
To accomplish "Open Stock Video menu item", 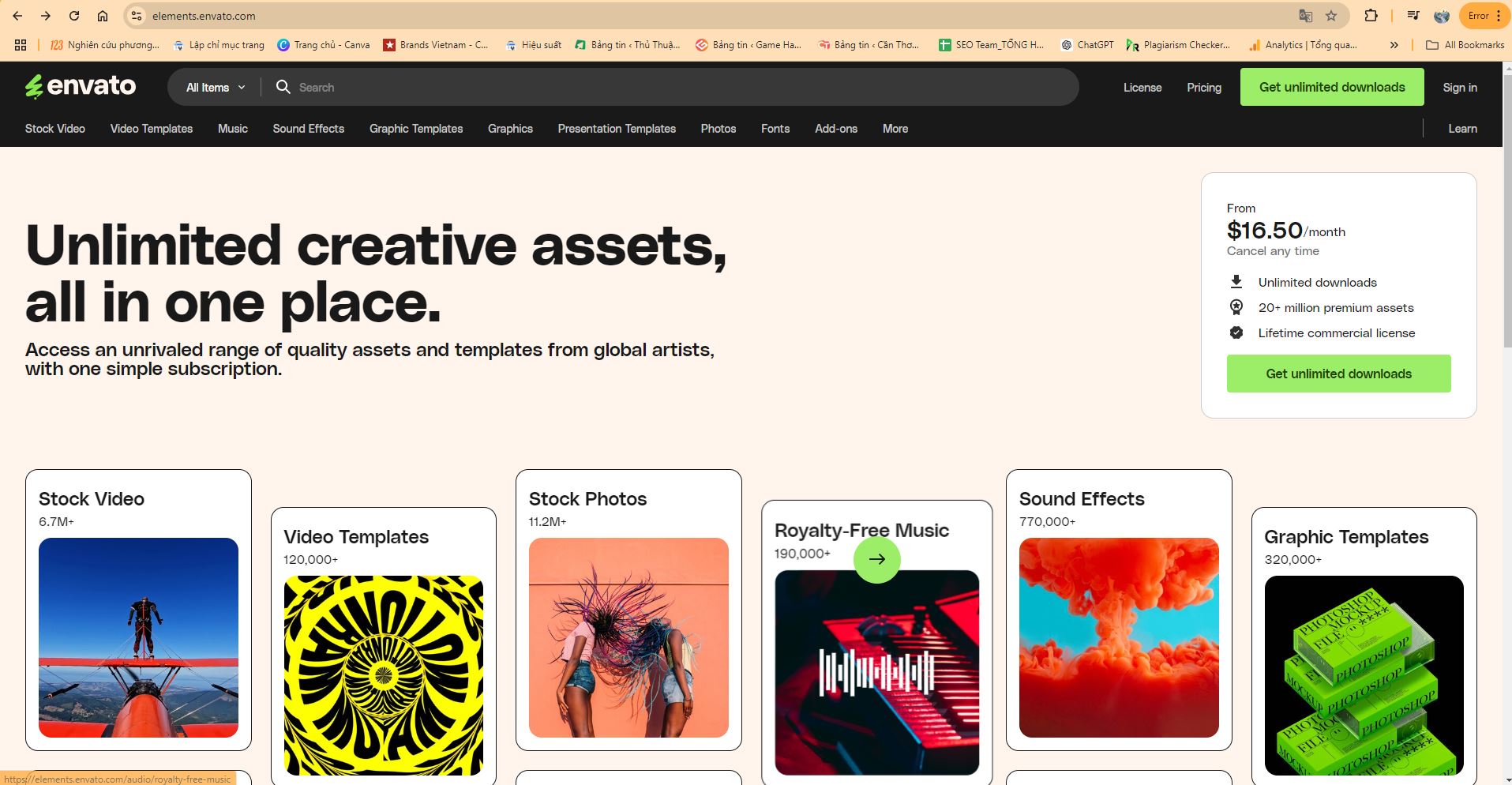I will pos(55,129).
